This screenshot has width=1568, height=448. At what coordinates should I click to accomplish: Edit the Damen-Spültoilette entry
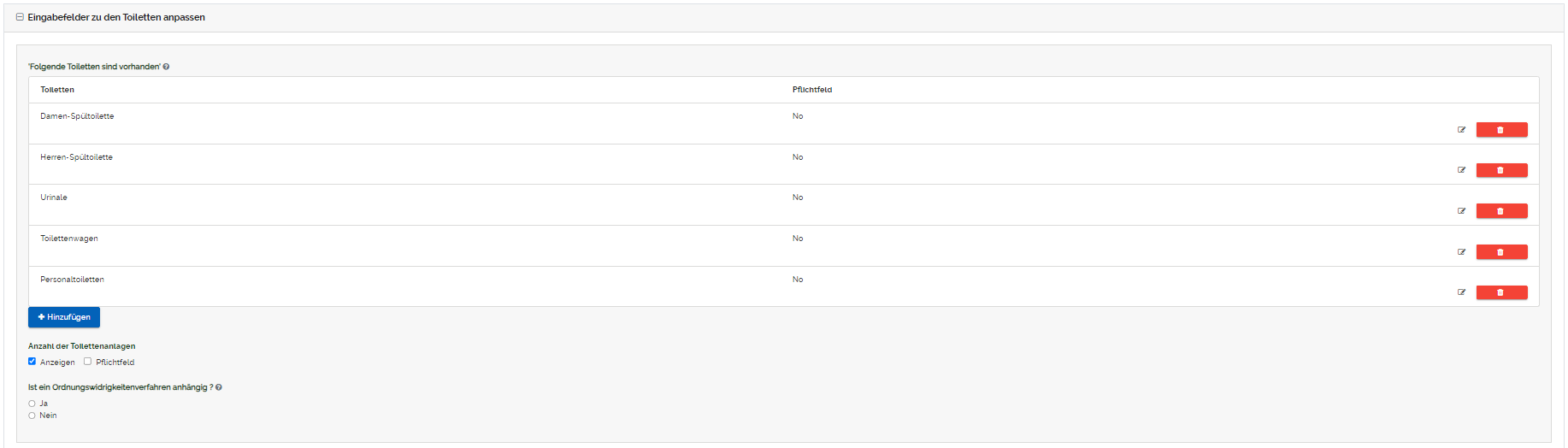pos(1461,130)
